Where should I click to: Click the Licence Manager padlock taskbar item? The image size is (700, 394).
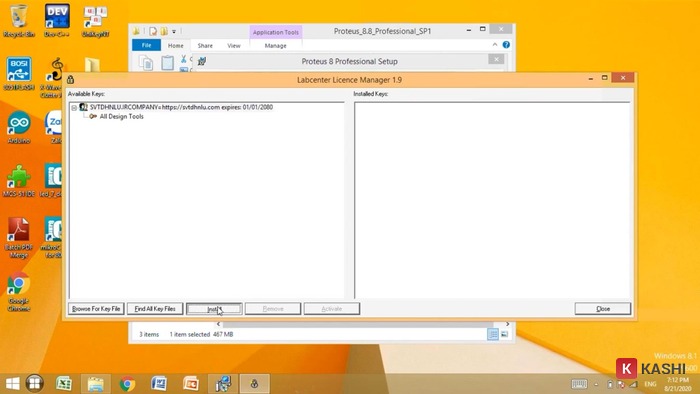pos(254,383)
